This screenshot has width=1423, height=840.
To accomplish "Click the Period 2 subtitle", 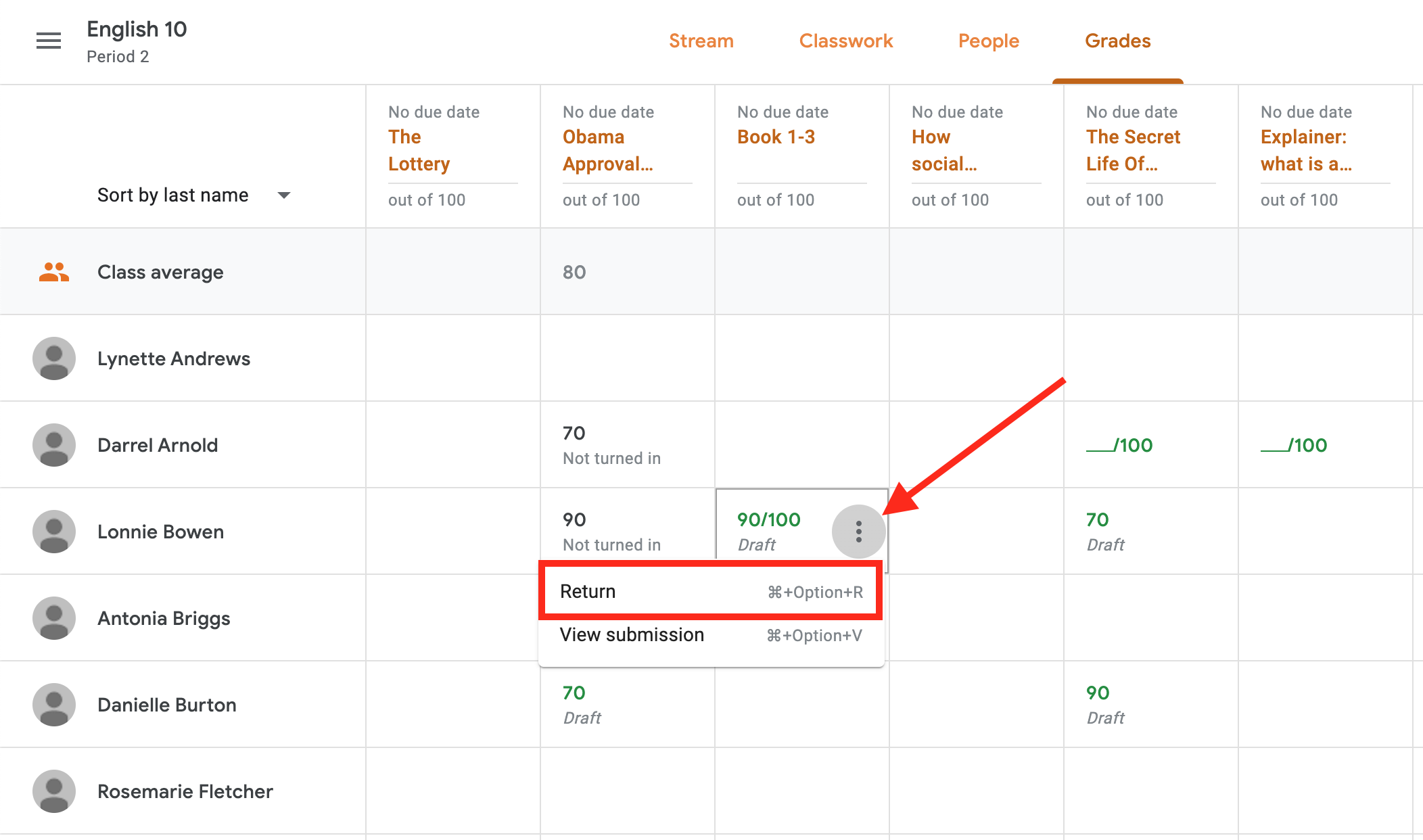I will pos(118,57).
